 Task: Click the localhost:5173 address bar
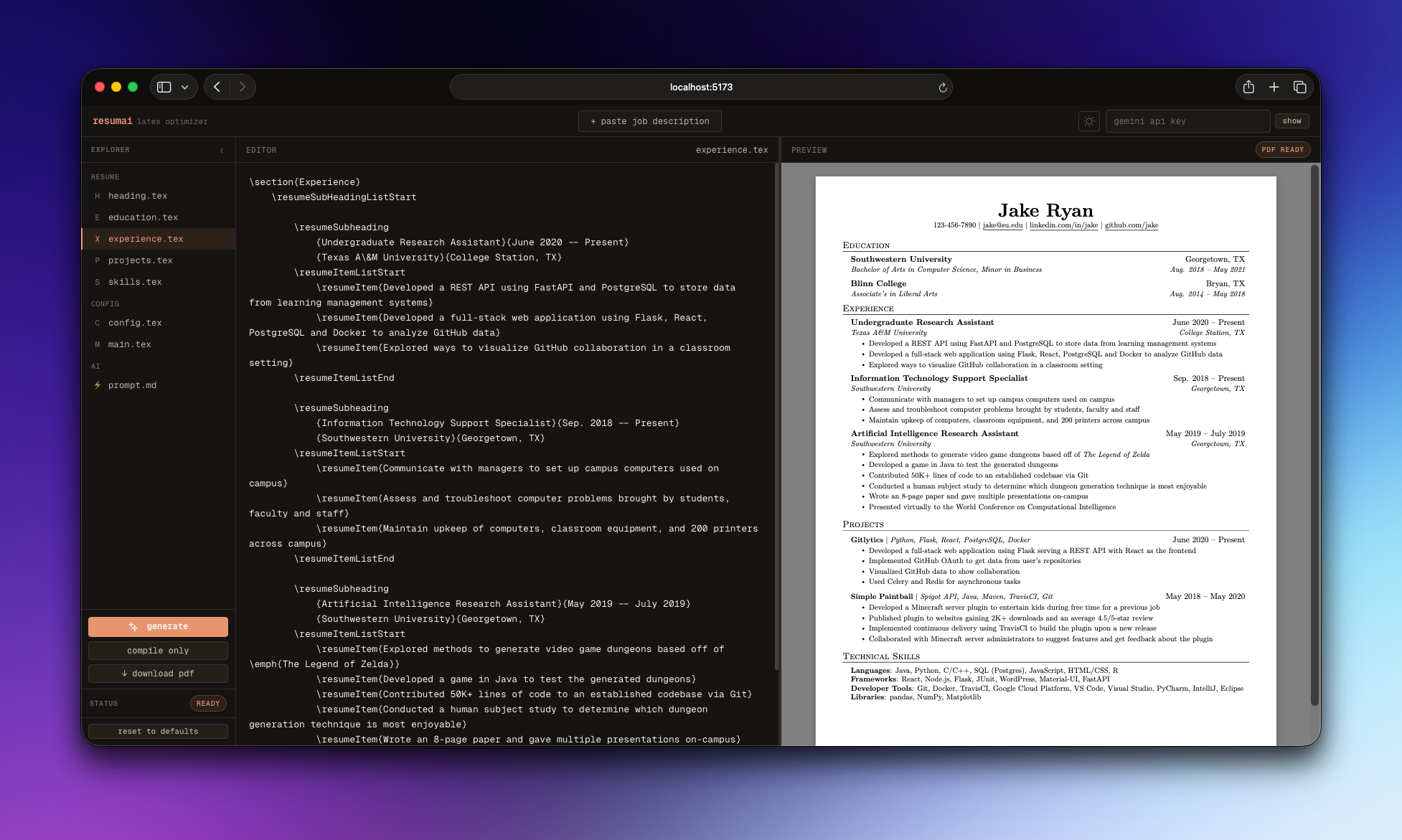(x=701, y=87)
